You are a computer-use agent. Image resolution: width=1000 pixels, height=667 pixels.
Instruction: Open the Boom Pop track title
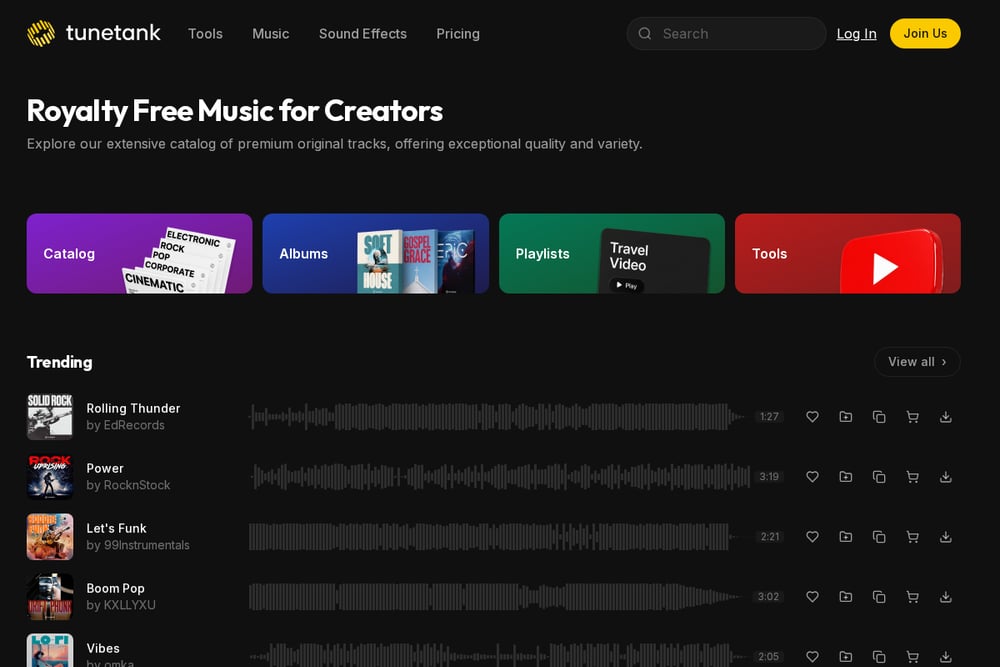(115, 588)
